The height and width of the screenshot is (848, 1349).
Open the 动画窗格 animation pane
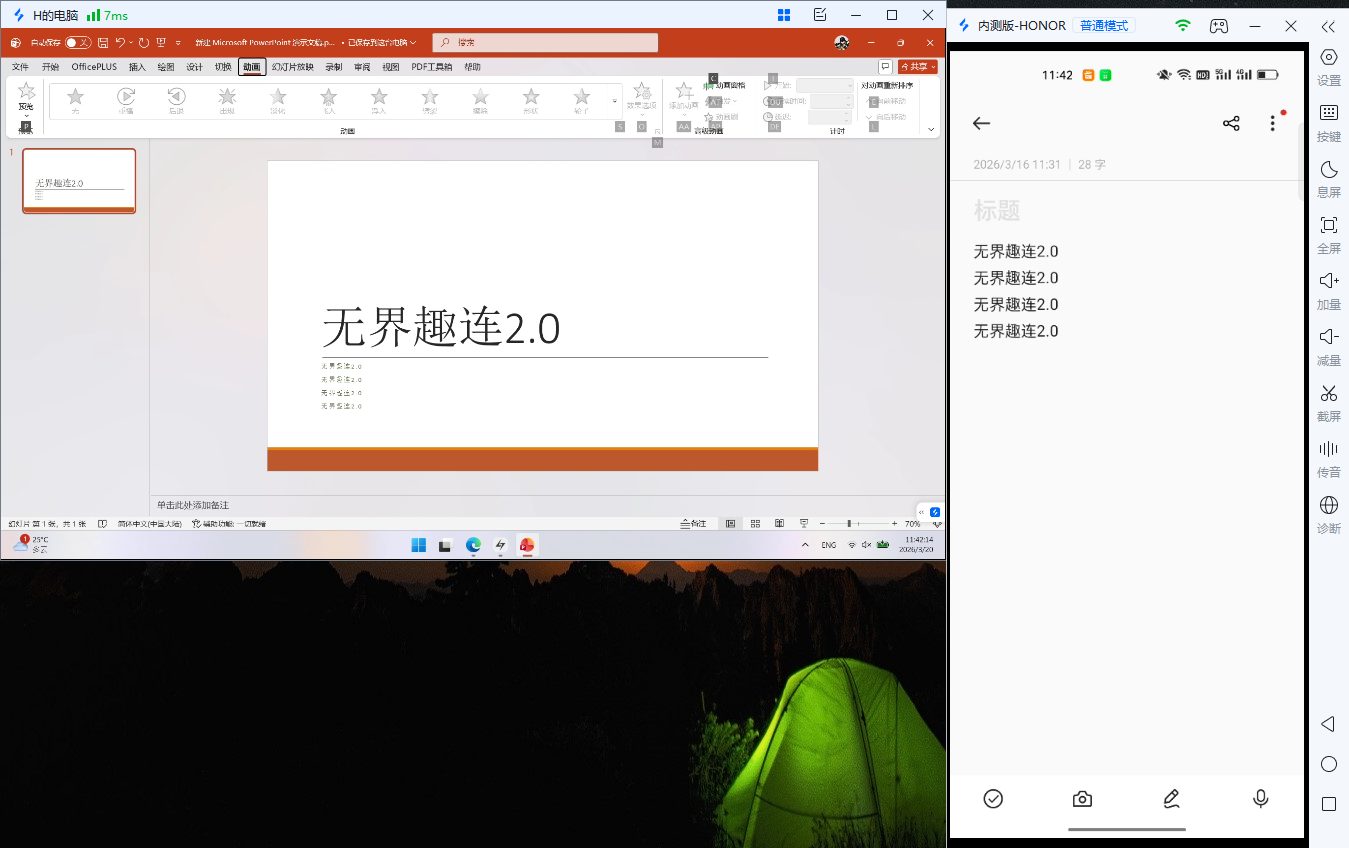pos(728,85)
